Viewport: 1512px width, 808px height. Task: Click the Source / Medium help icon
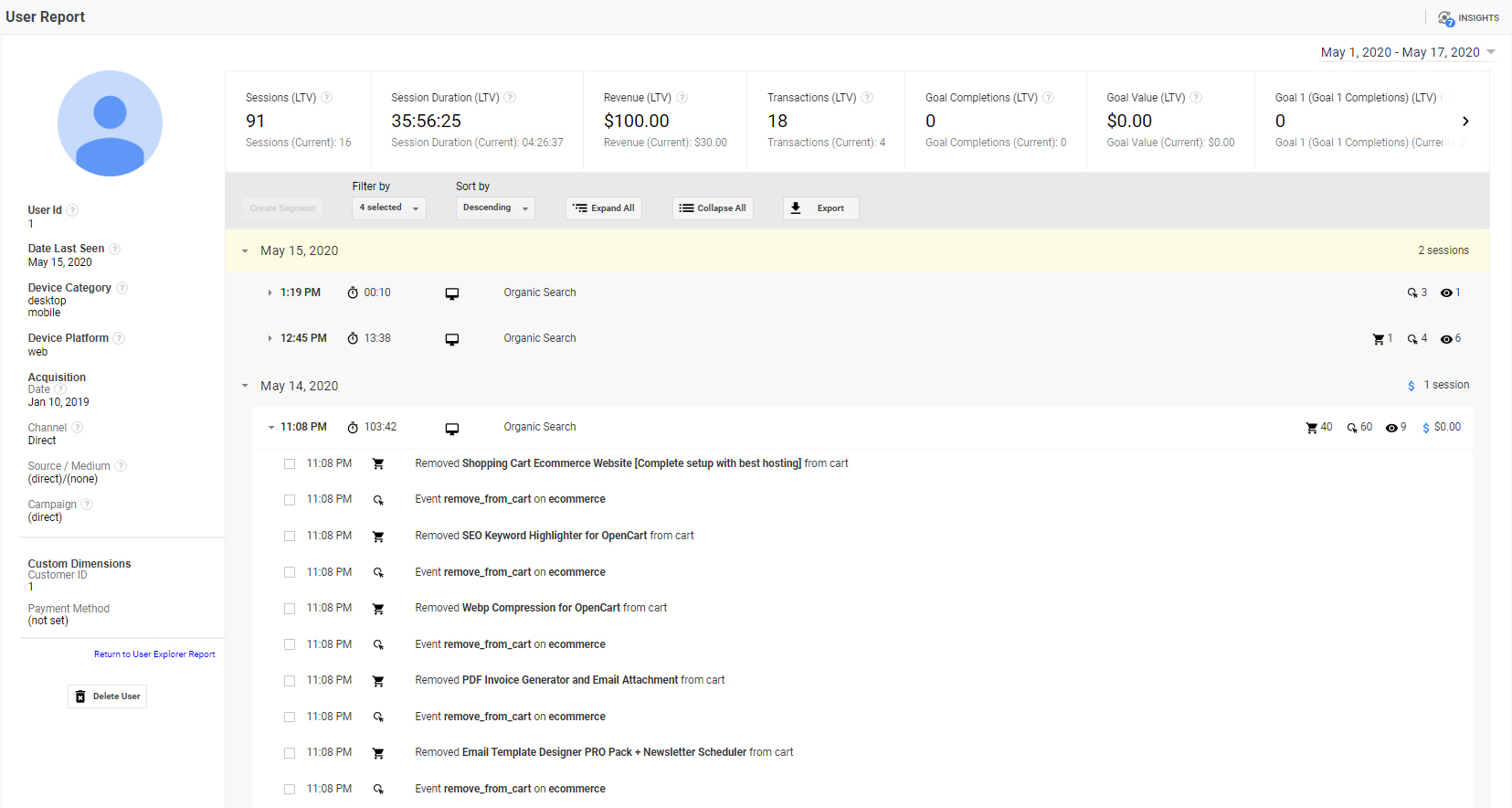pyautogui.click(x=121, y=466)
